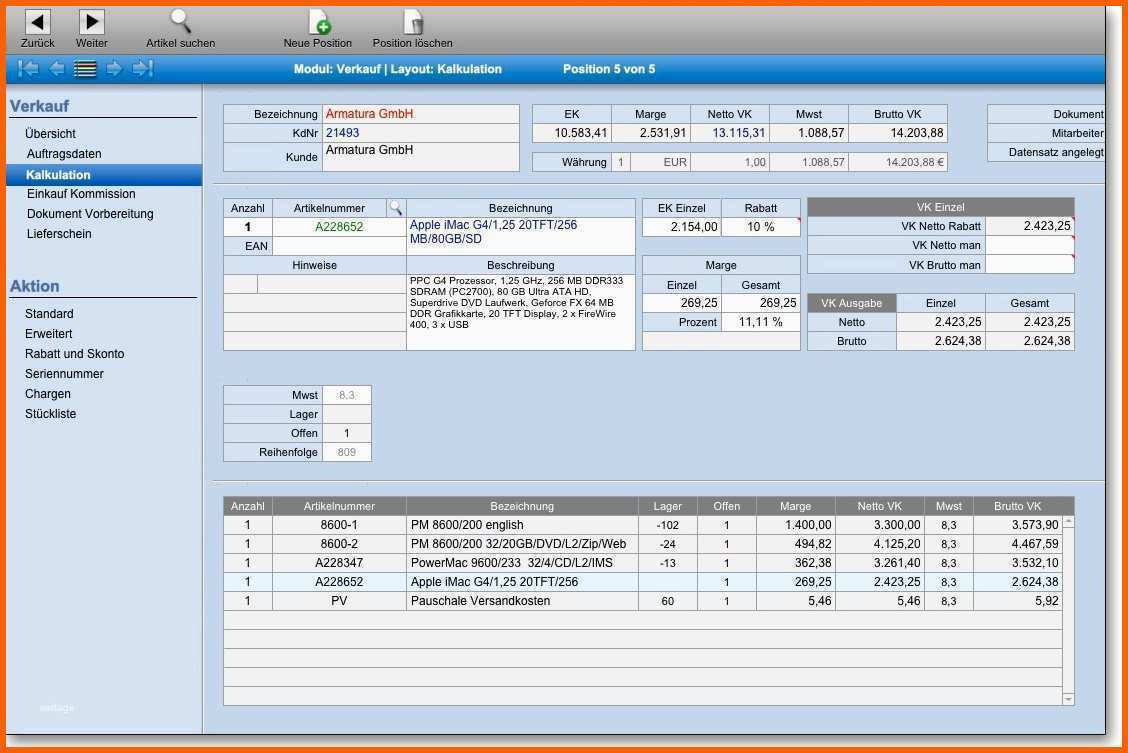
Task: Click VK Brutto man input field
Action: coord(1029,265)
